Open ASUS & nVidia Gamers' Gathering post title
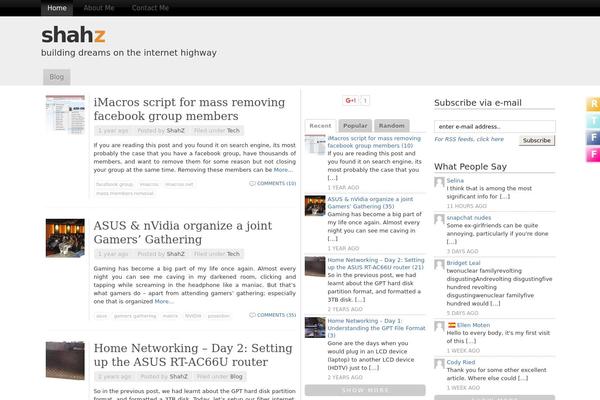 183,232
